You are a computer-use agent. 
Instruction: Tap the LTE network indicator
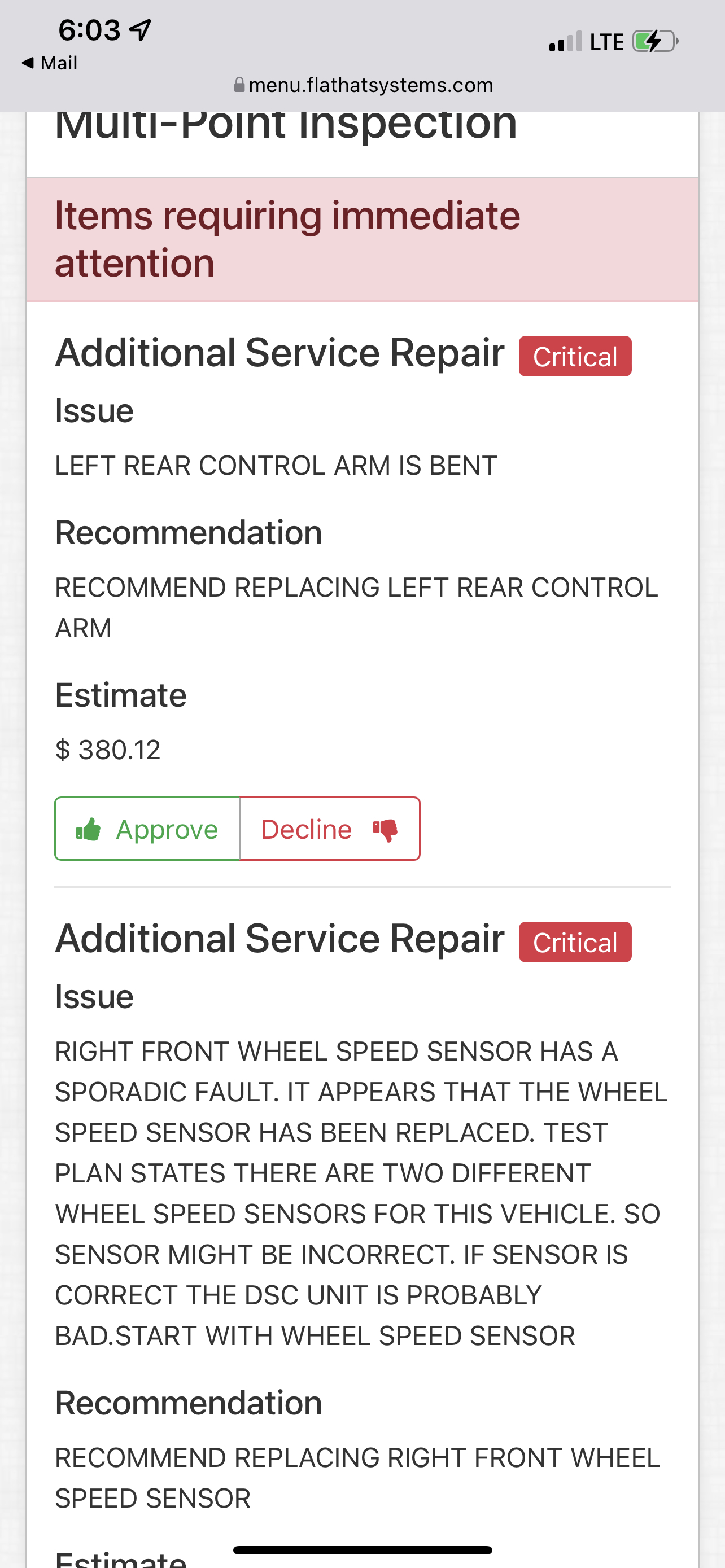point(606,42)
